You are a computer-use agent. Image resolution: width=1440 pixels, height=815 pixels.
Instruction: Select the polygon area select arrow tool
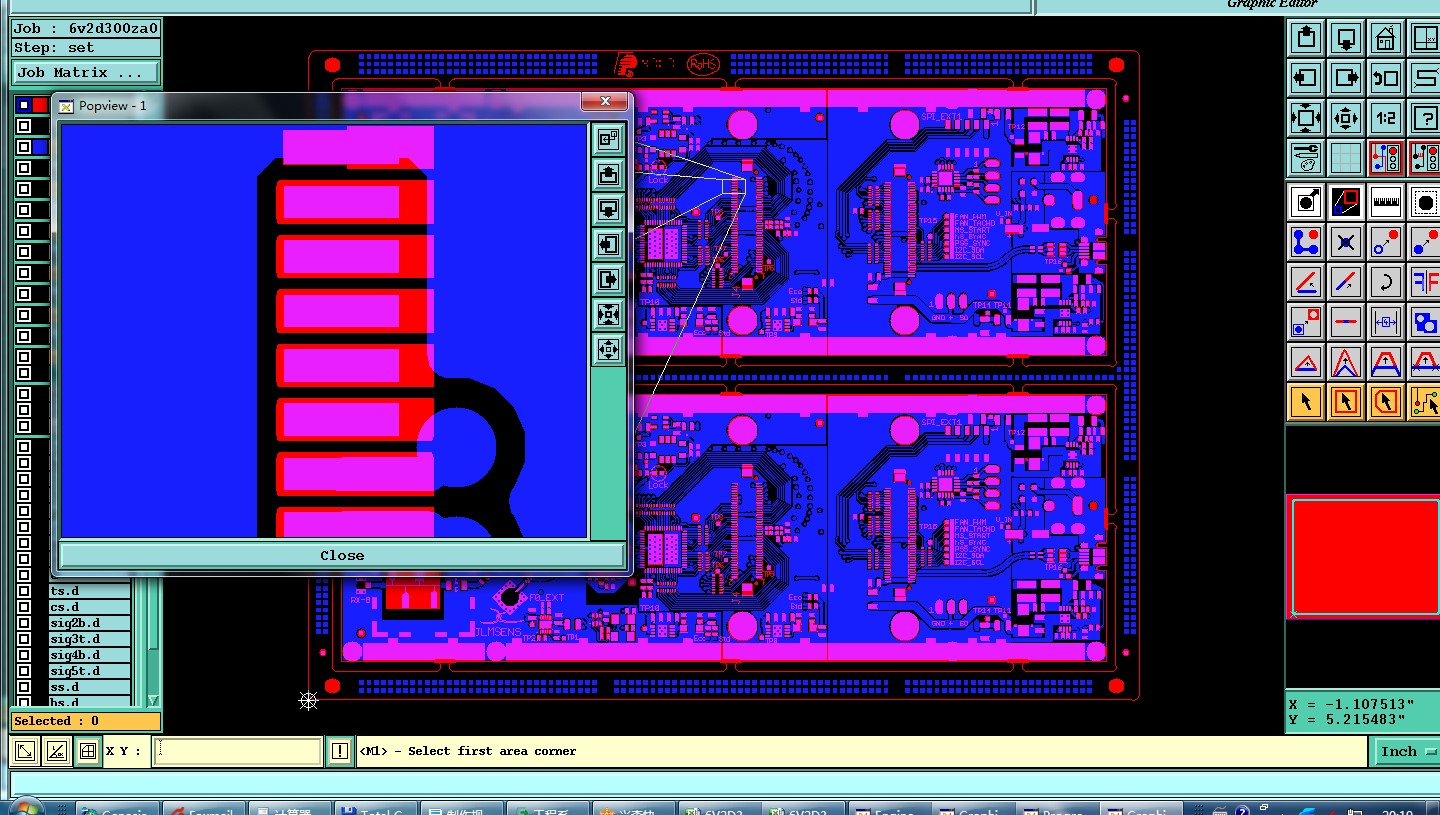tap(1386, 402)
